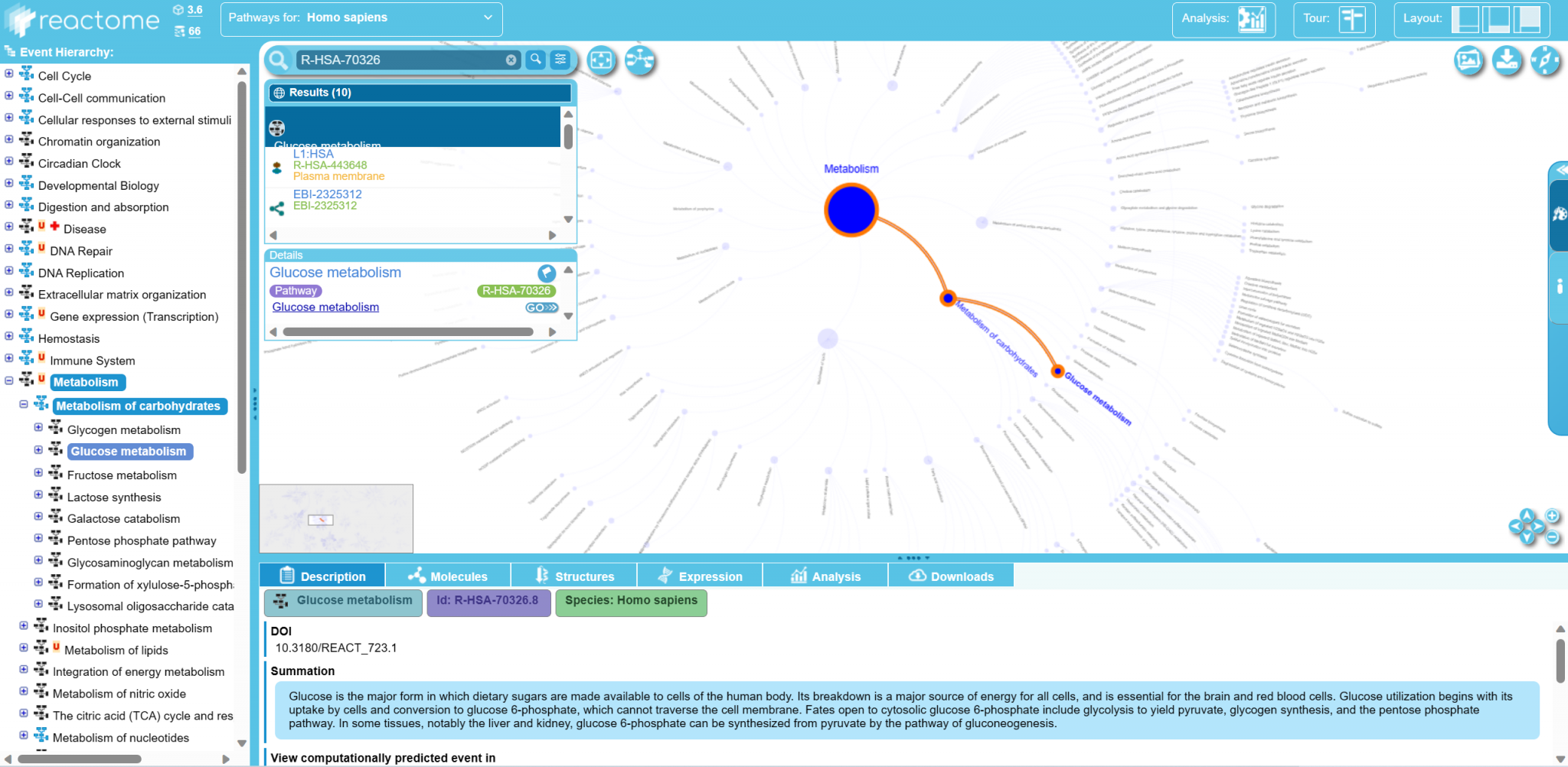This screenshot has height=767, width=1568.
Task: Open the Pathways for species dropdown
Action: [361, 18]
